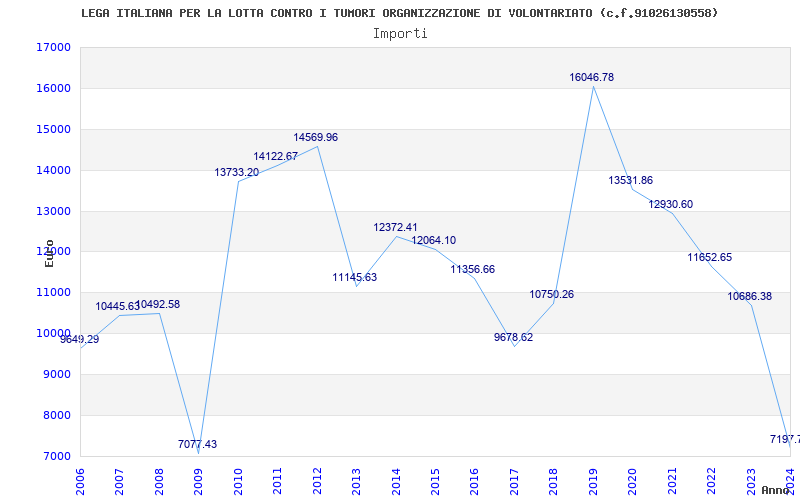The image size is (800, 500).
Task: Click the 8000 y-axis tick label
Action: click(x=56, y=415)
